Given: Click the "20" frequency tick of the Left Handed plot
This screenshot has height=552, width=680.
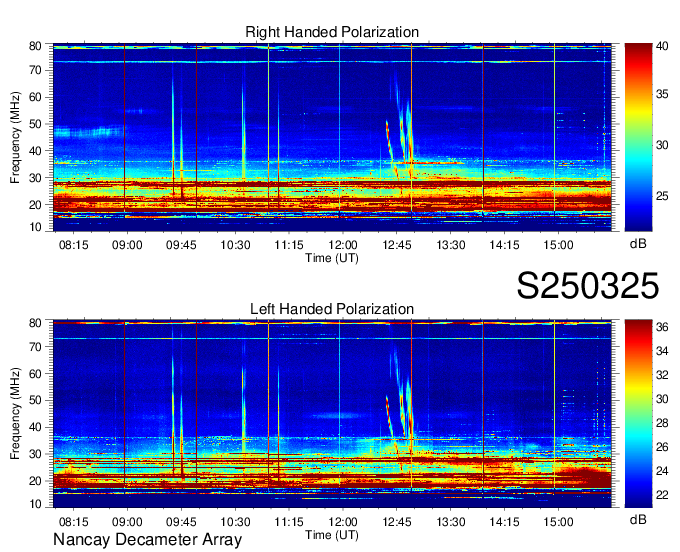Looking at the screenshot, I should (35, 481).
